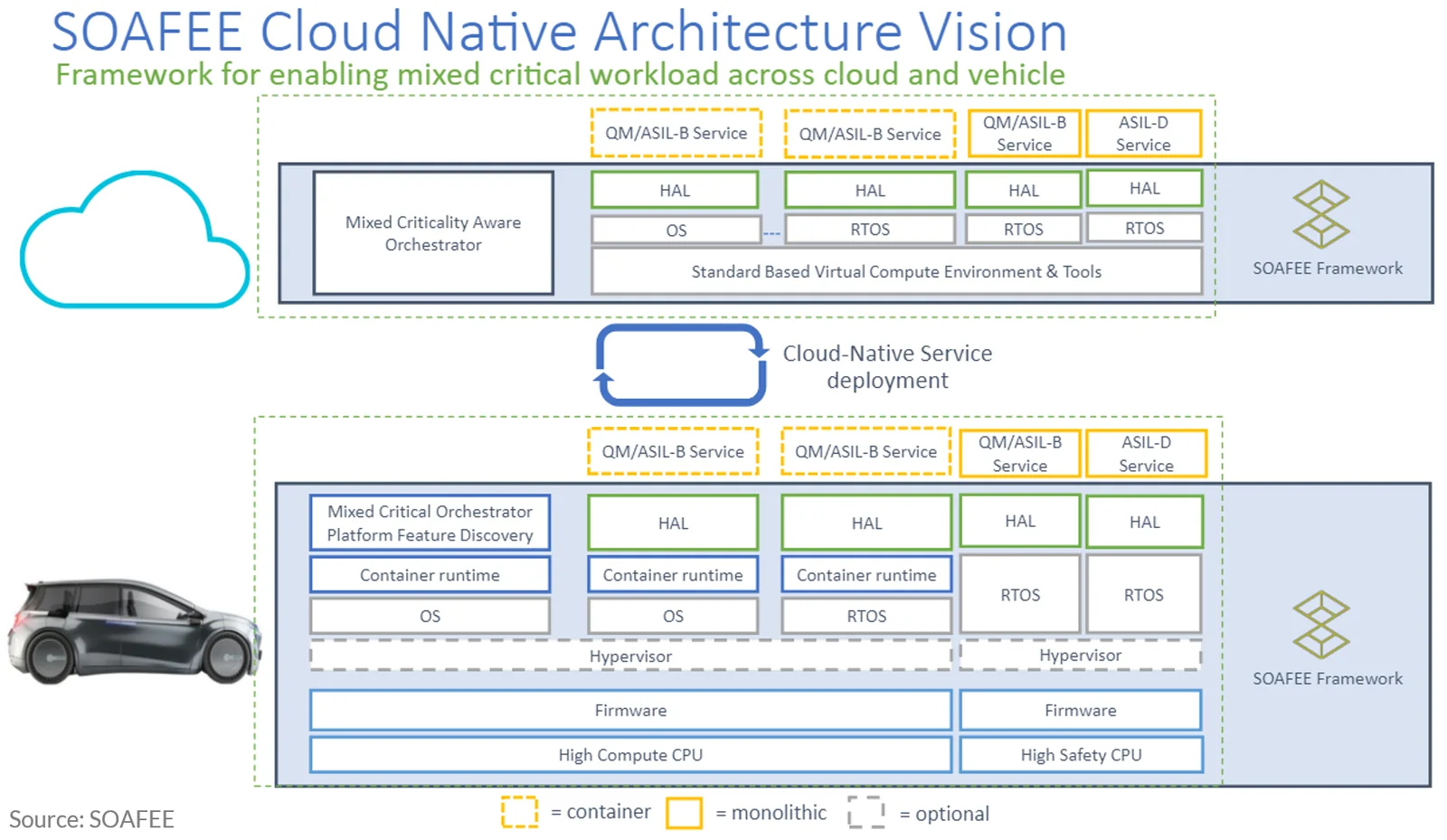Click RTOS below ASIL-D HAL in cloud layer
Screen dimensions: 1447x840
(1144, 228)
